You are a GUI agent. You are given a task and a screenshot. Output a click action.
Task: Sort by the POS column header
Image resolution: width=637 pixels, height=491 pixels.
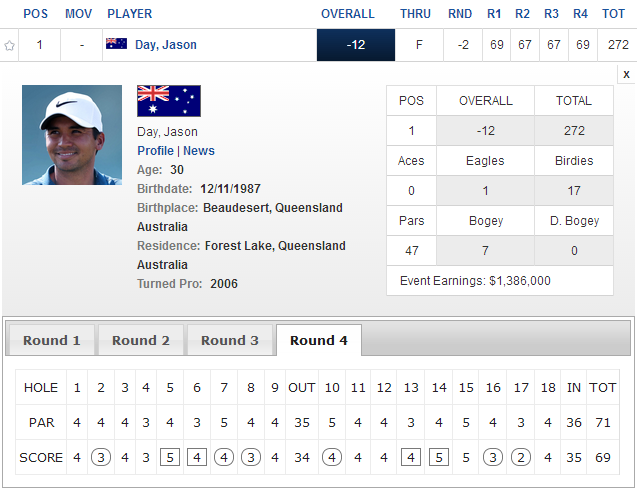coord(35,14)
